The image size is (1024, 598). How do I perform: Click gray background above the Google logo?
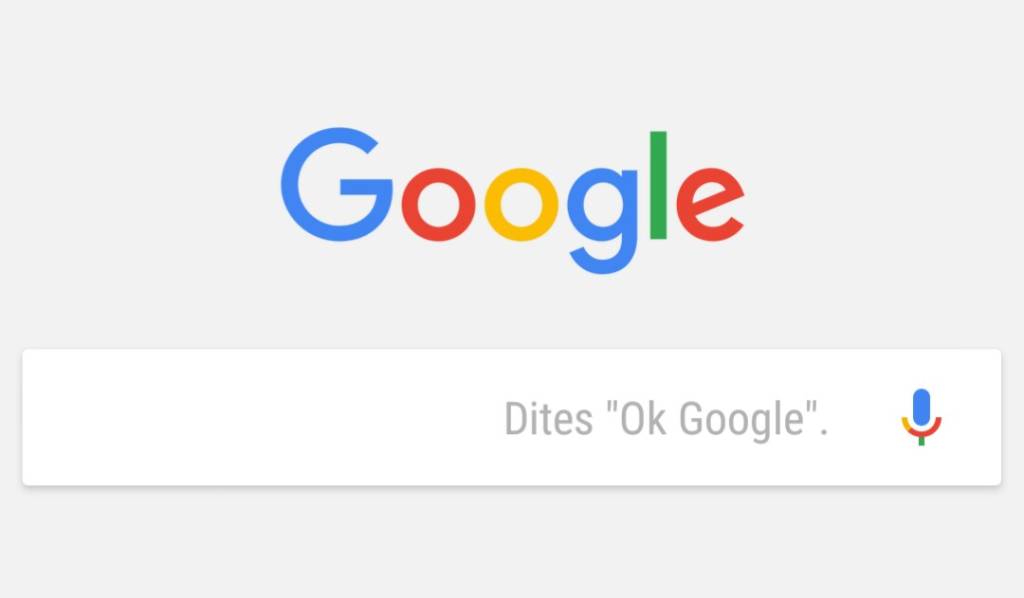pos(512,59)
